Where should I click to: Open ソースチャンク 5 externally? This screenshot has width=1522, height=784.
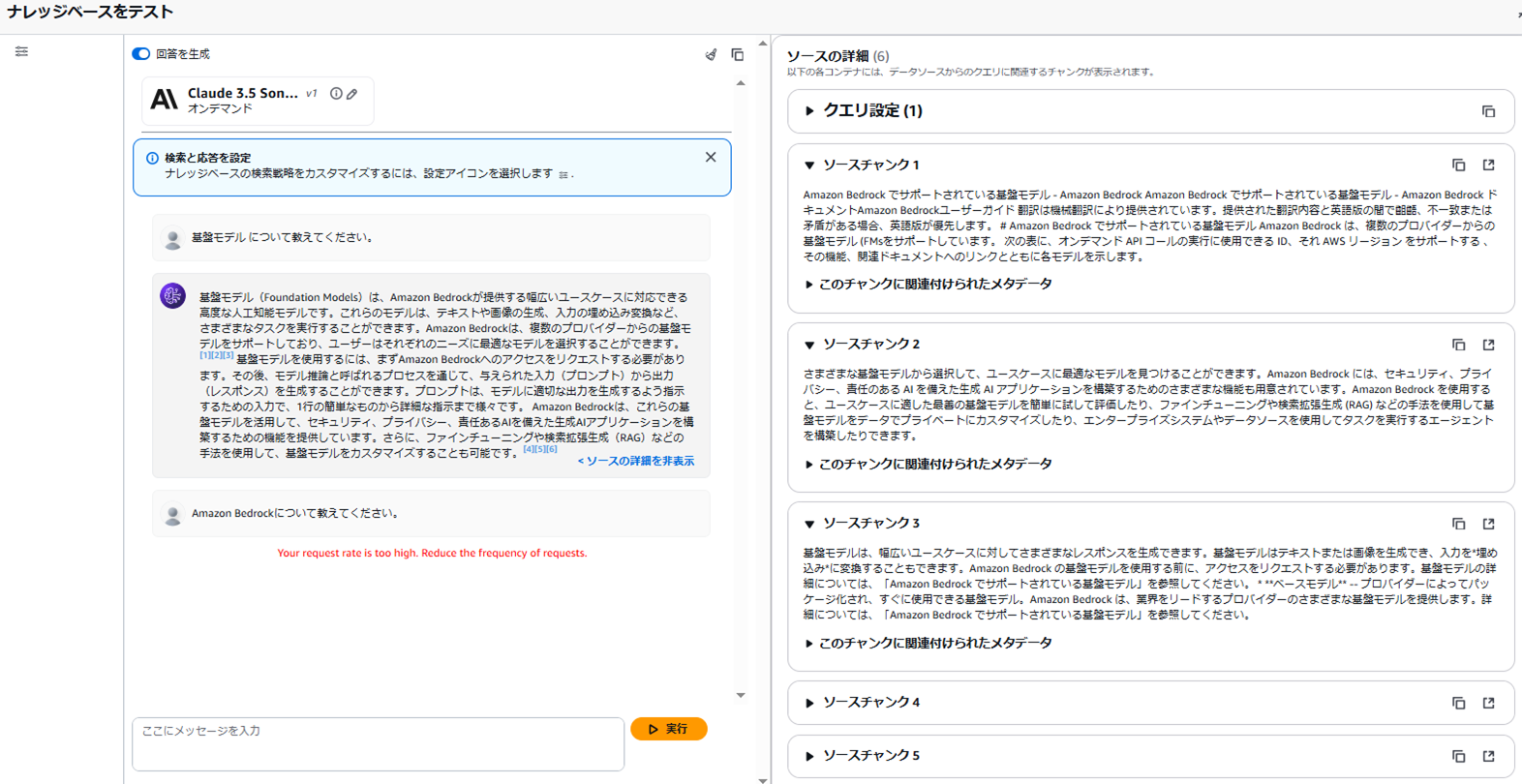coord(1489,756)
